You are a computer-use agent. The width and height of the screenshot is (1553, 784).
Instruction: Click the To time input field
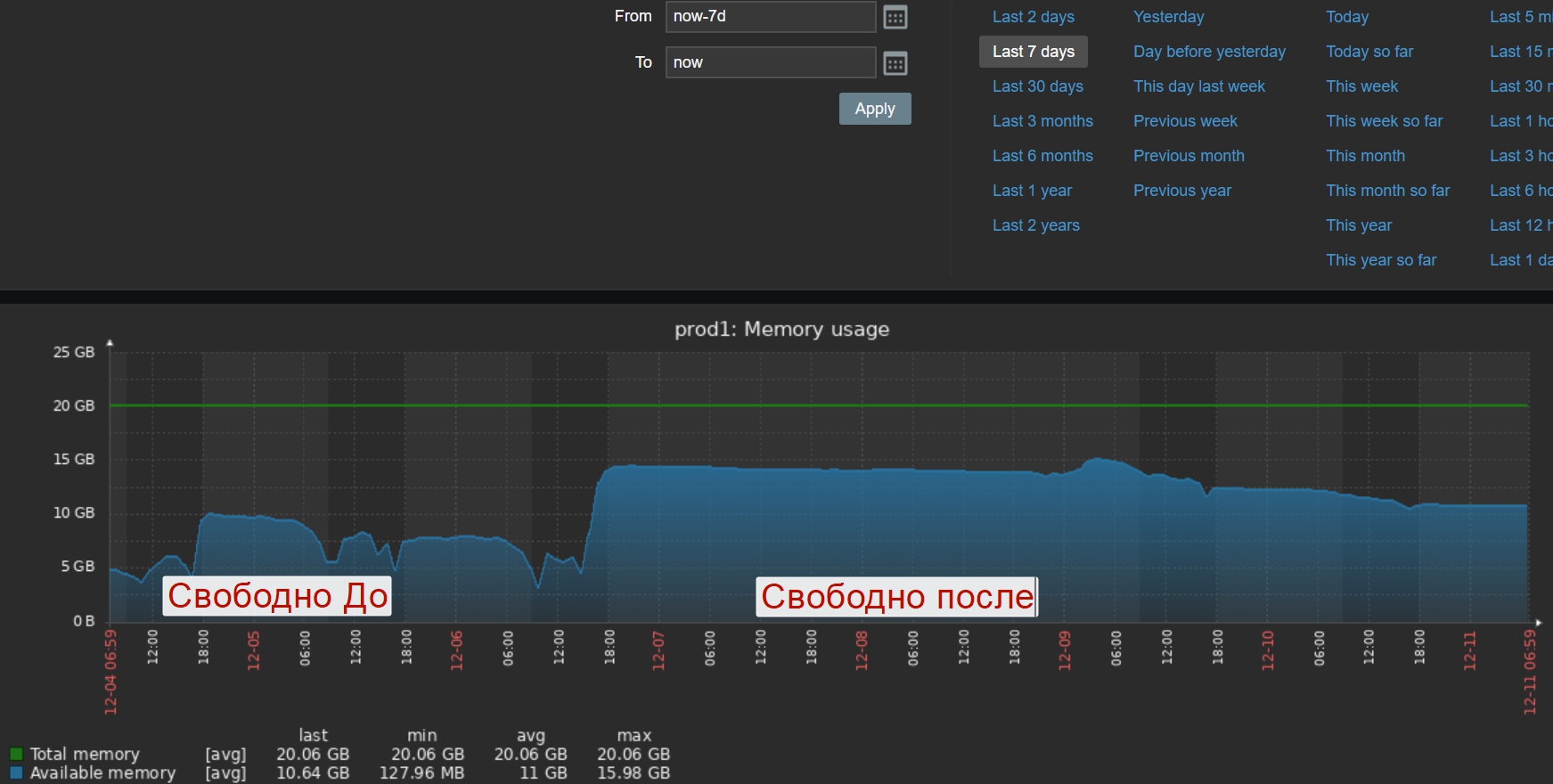pos(770,62)
